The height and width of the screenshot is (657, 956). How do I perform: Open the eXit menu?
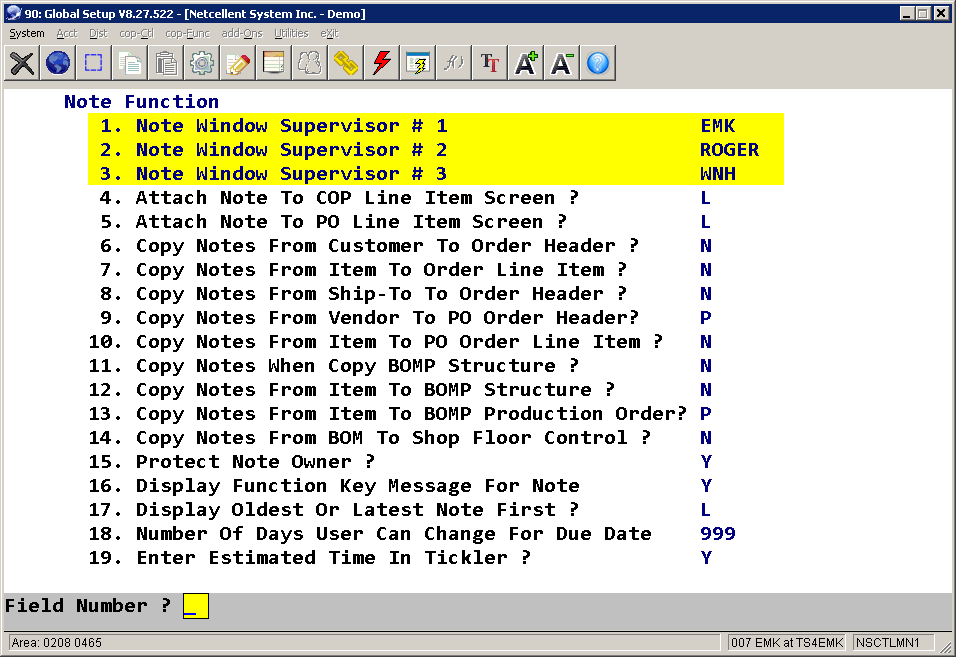pyautogui.click(x=329, y=33)
